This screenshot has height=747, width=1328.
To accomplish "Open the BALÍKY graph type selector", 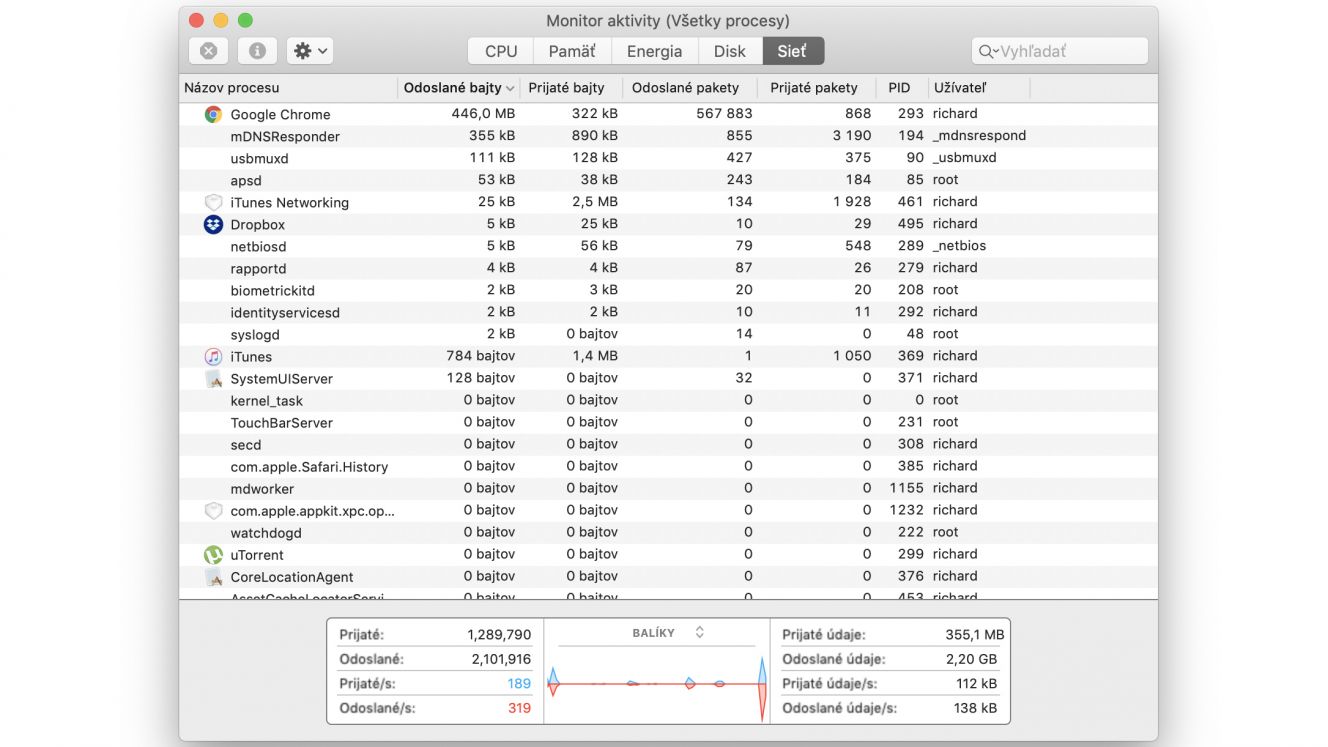I will tap(669, 633).
